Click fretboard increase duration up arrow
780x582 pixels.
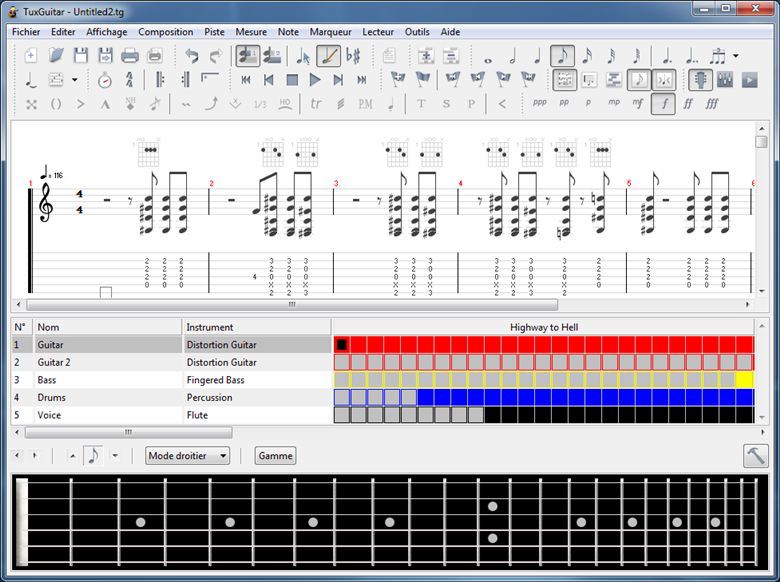pos(73,456)
